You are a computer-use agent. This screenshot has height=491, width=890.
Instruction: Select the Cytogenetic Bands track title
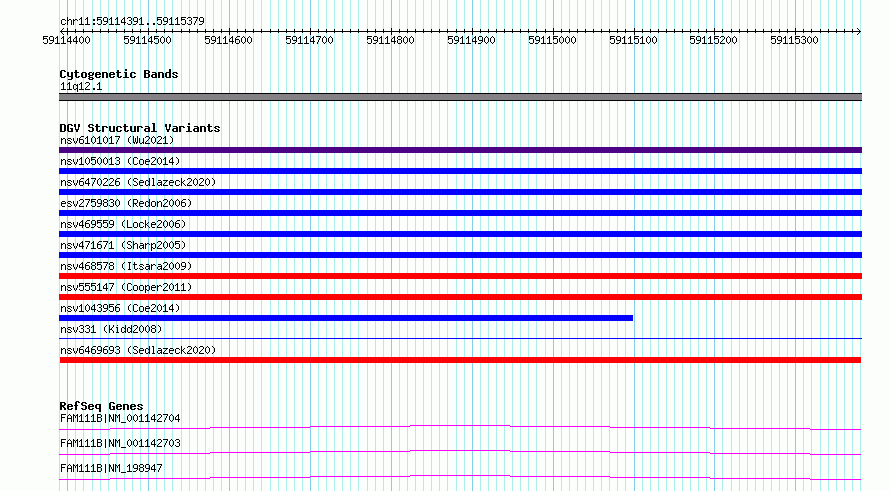point(119,74)
